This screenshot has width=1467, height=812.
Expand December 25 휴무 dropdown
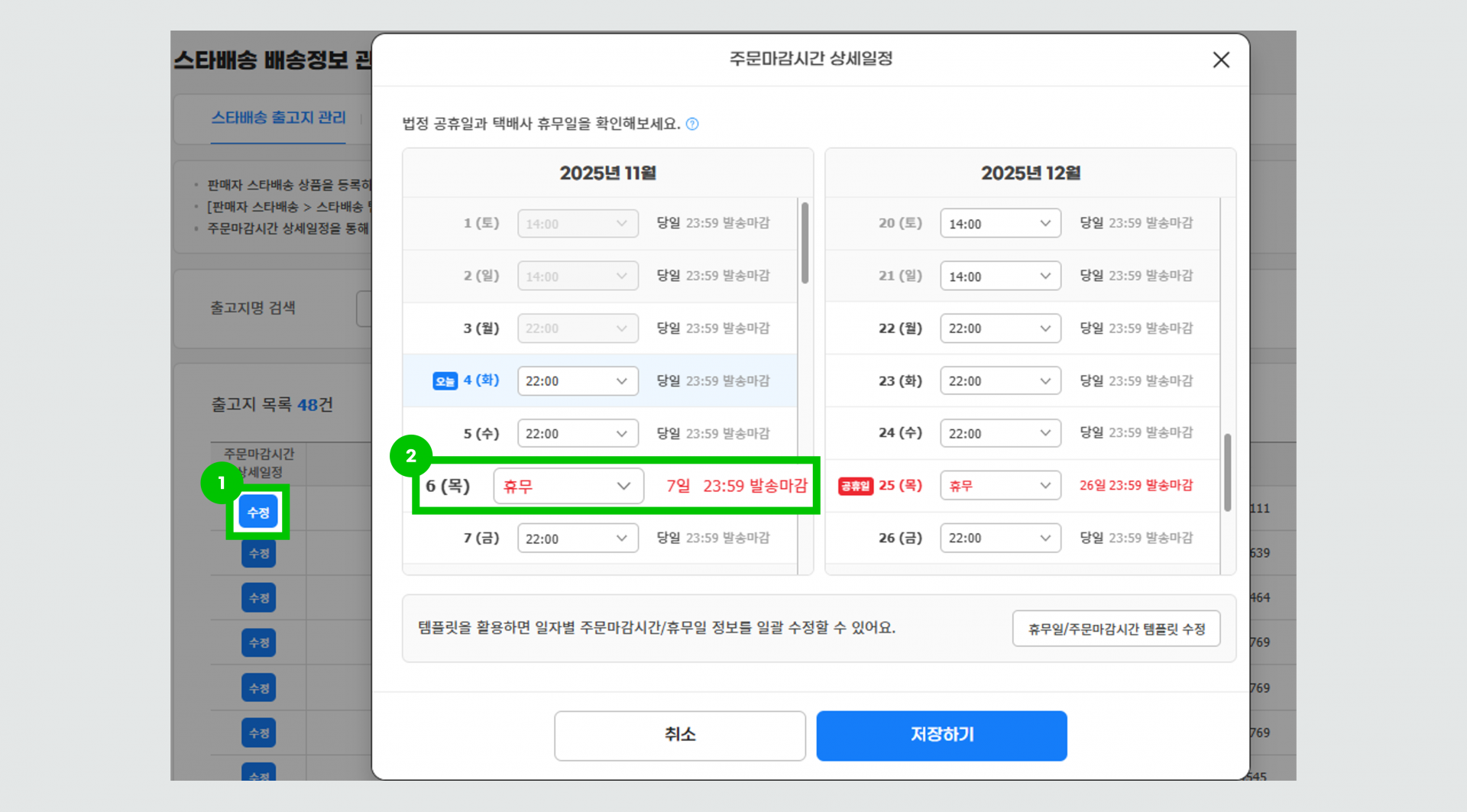tap(1000, 486)
